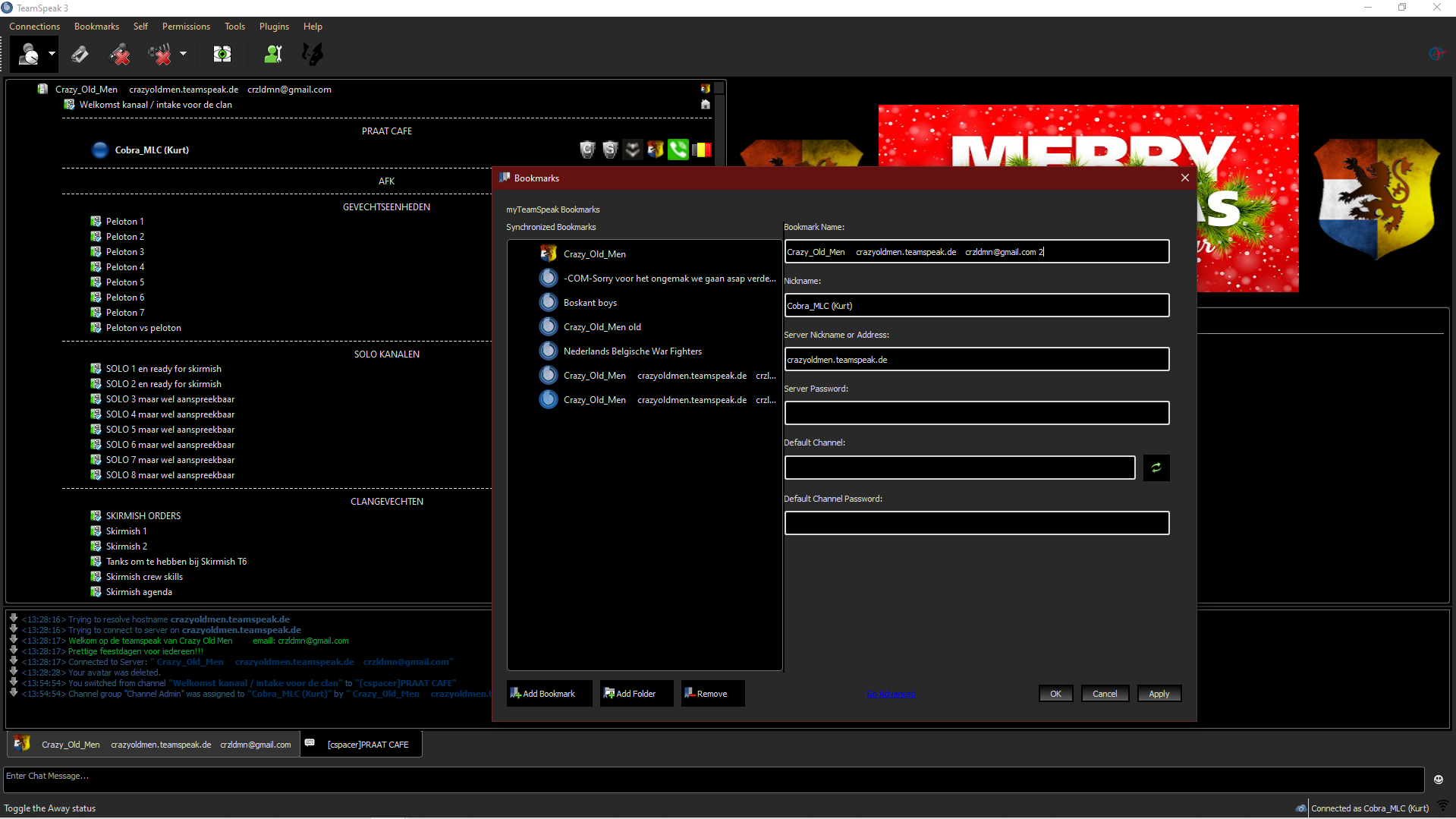Click the green refresh default channel icon
1456x819 pixels.
point(1156,468)
